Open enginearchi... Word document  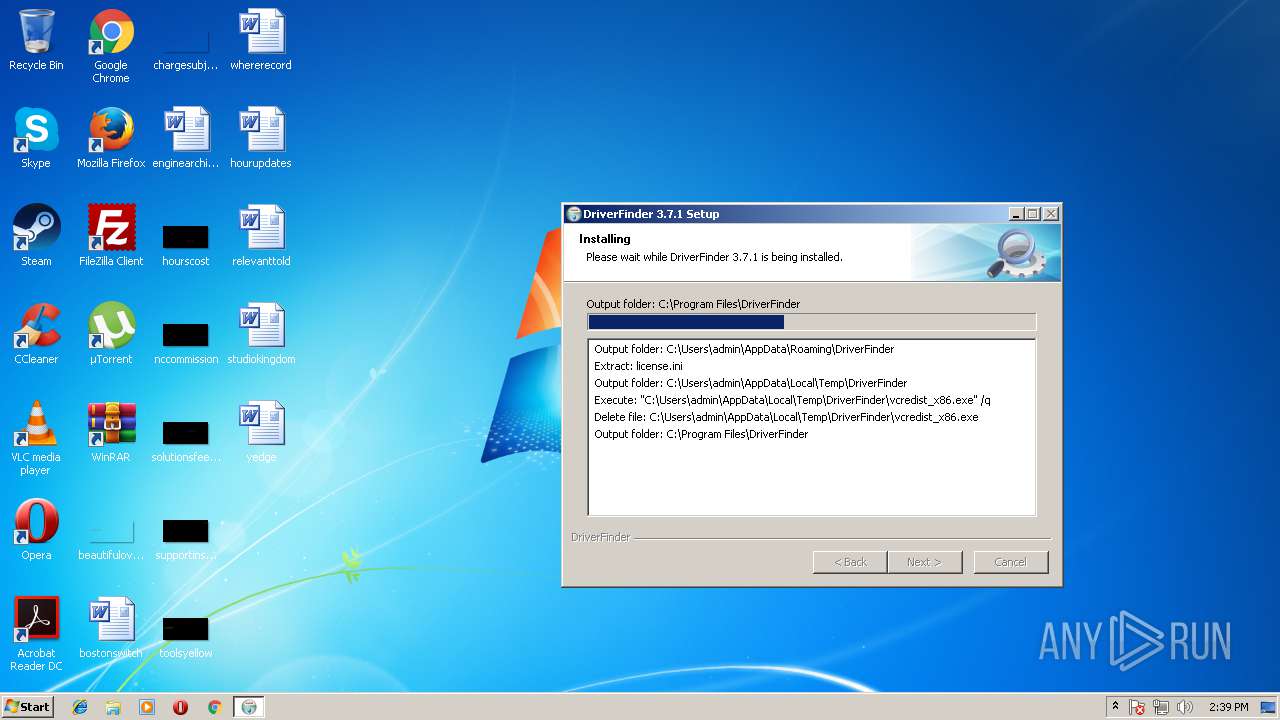tap(185, 138)
